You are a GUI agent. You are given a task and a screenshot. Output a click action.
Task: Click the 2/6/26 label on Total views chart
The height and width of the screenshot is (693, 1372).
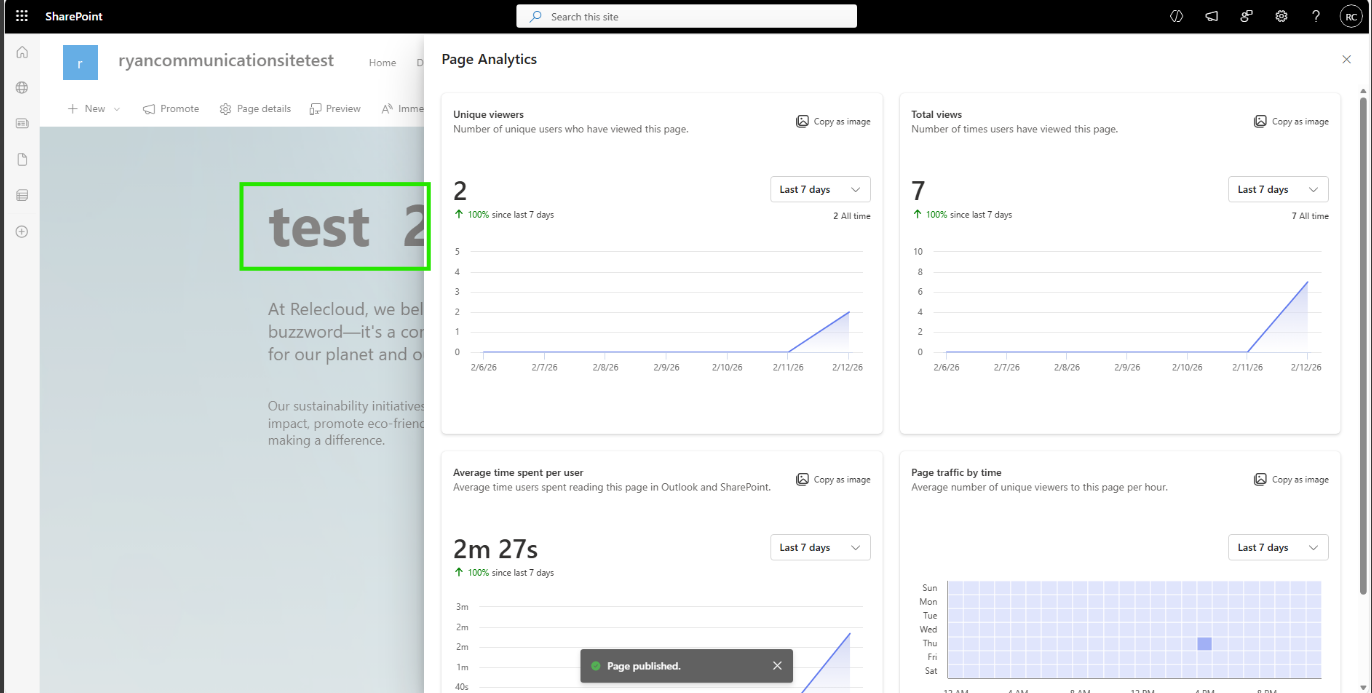coord(946,367)
